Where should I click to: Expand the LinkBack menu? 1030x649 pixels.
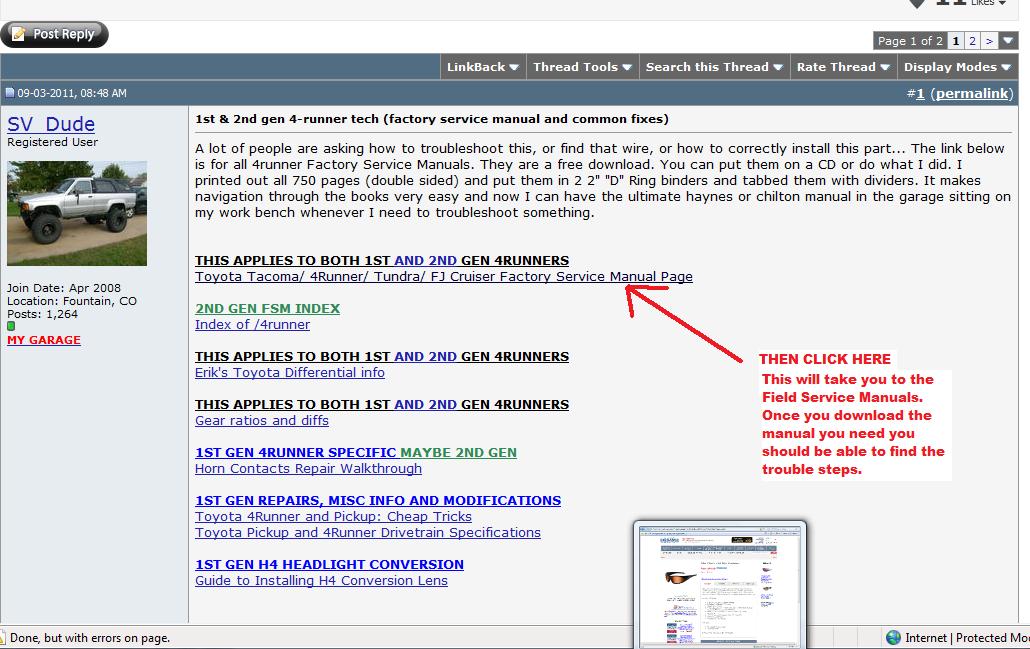click(483, 67)
